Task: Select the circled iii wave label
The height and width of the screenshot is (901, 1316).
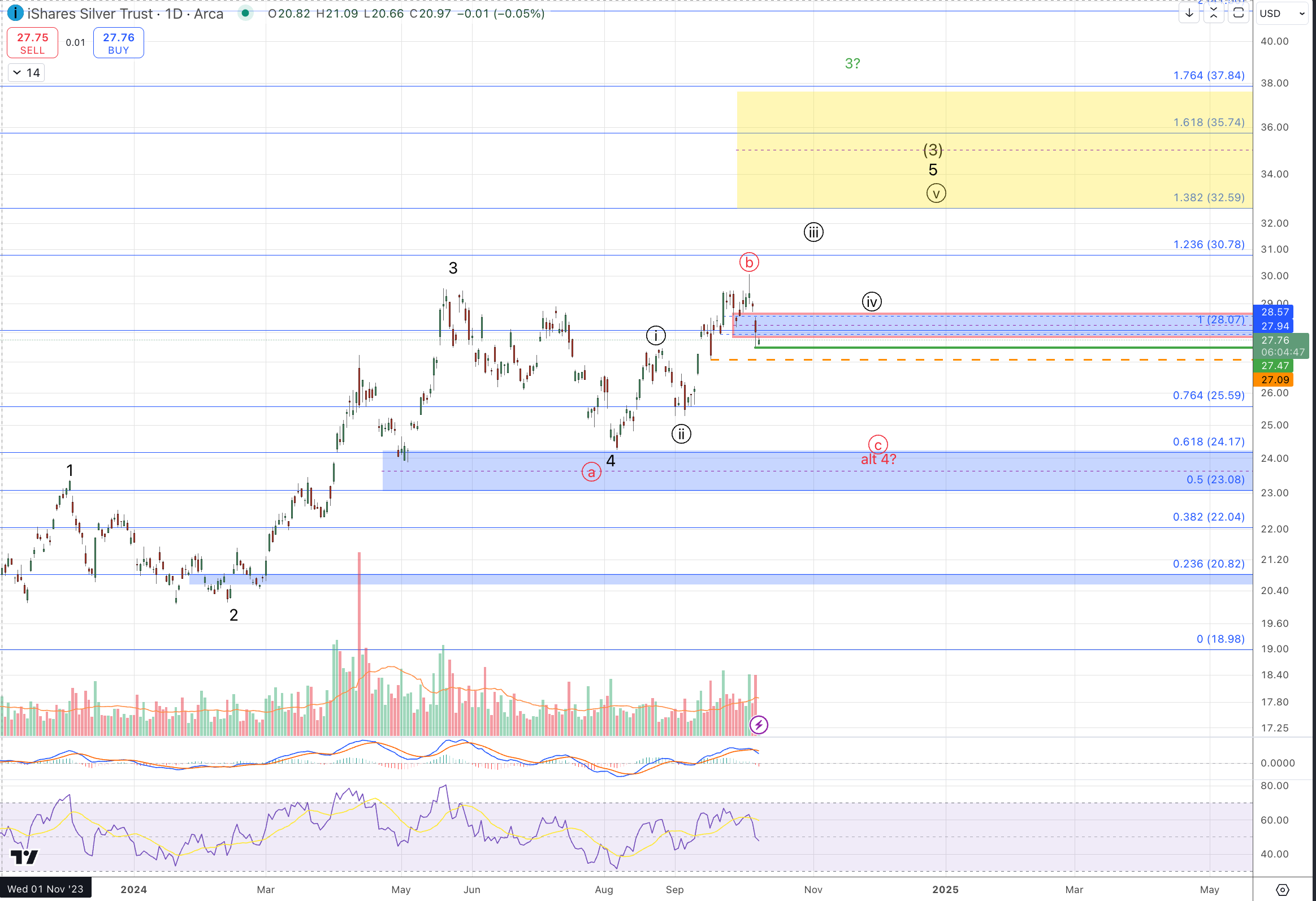Action: tap(813, 232)
